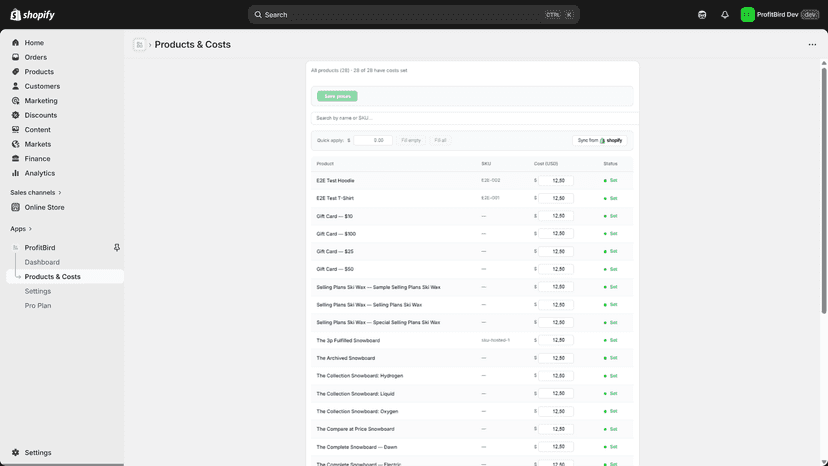Click the Online Store icon
Image resolution: width=828 pixels, height=466 pixels.
pos(15,207)
